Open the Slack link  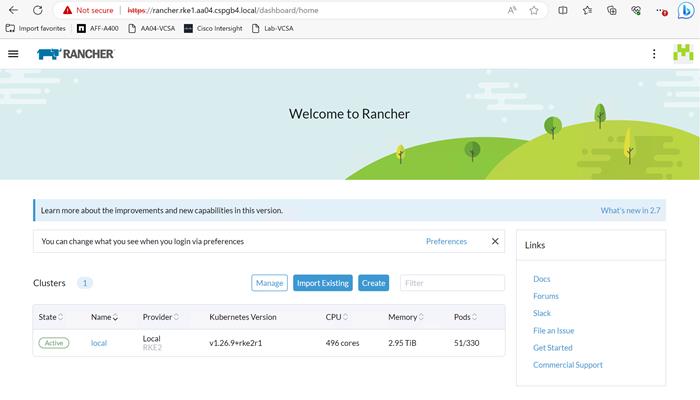(x=542, y=313)
